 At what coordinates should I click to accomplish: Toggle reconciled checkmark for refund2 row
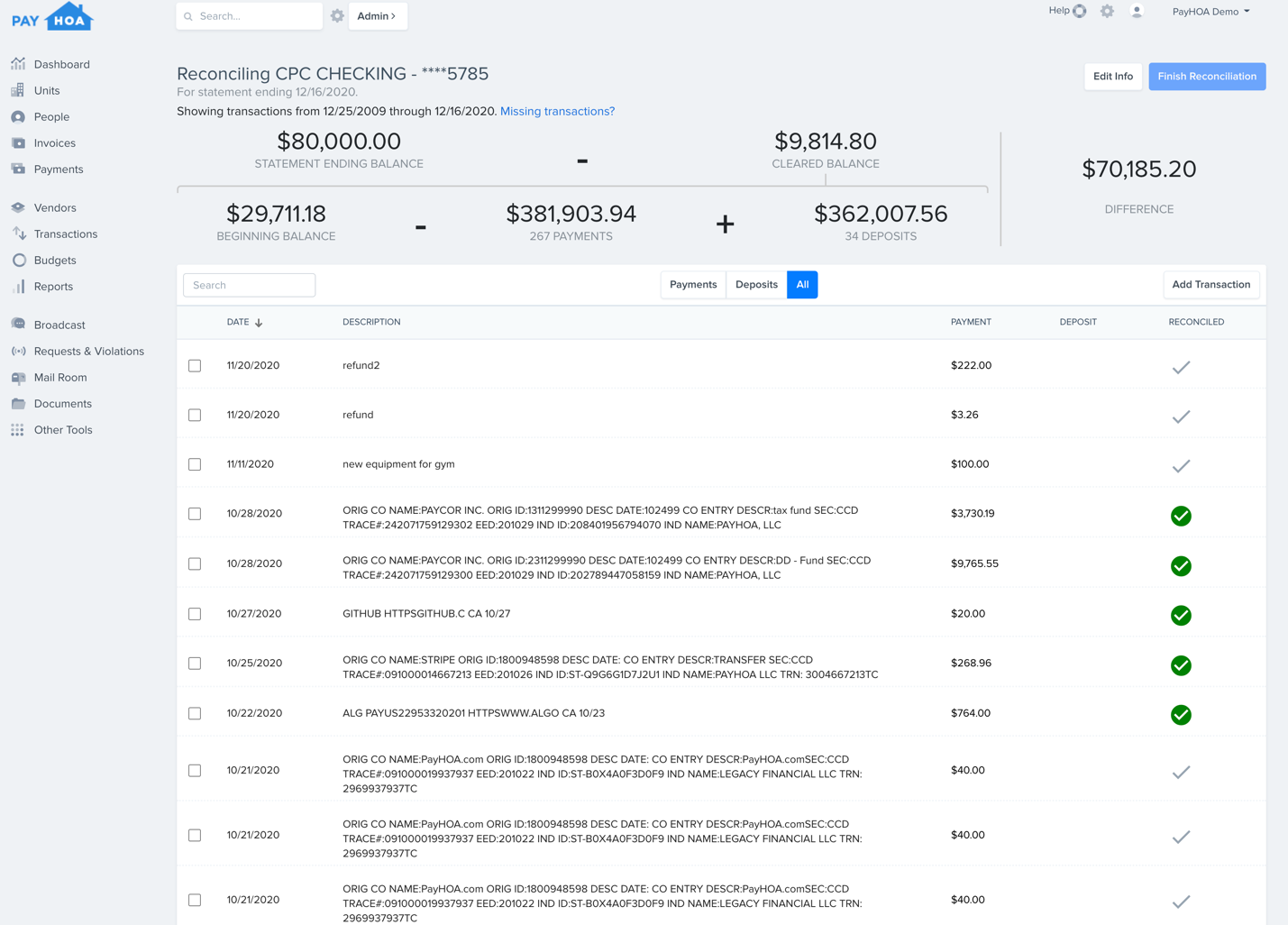[x=1181, y=367]
